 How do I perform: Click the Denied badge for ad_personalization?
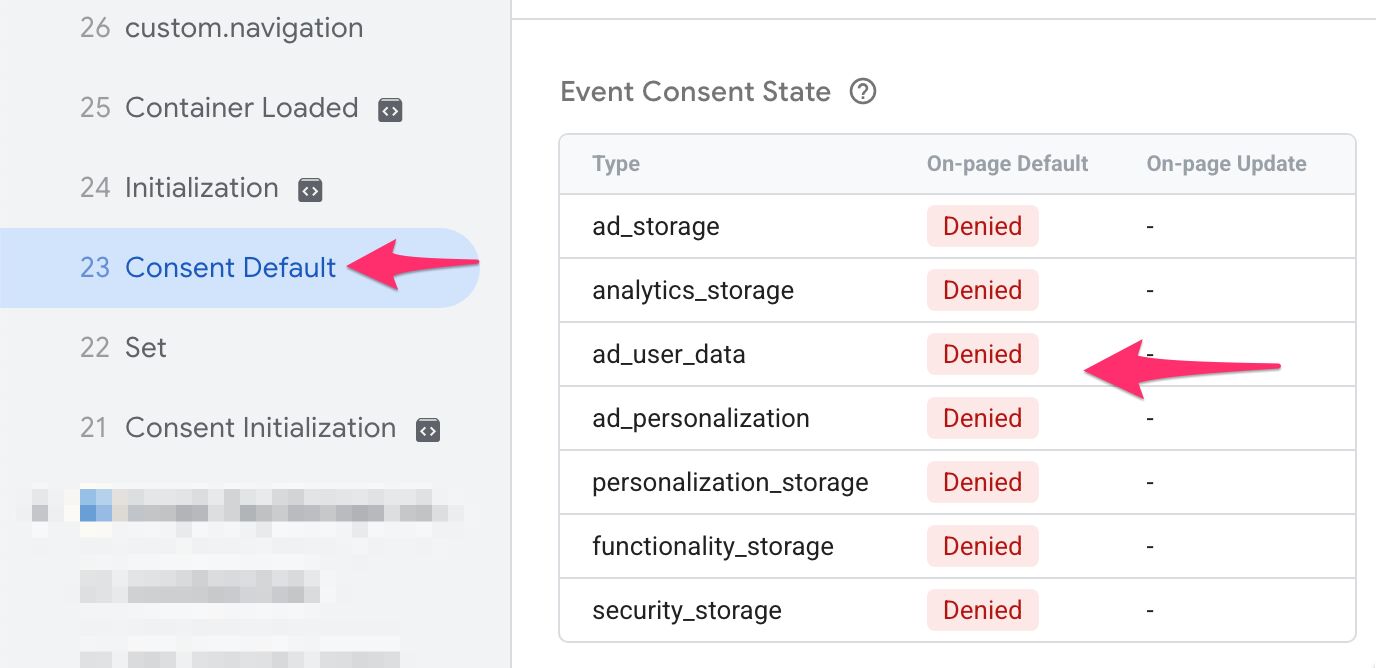(982, 418)
